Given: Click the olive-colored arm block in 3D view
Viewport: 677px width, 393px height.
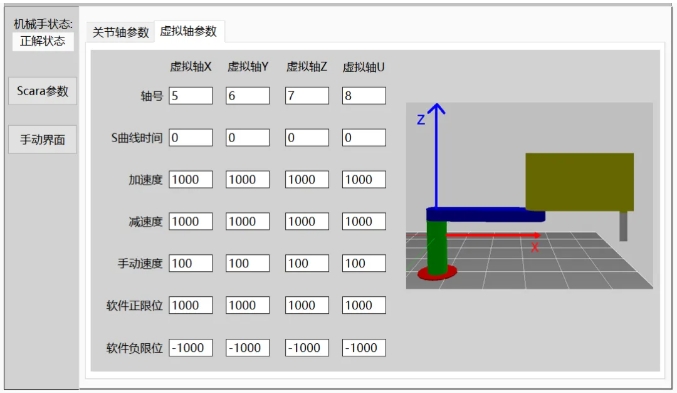Looking at the screenshot, I should tap(579, 182).
